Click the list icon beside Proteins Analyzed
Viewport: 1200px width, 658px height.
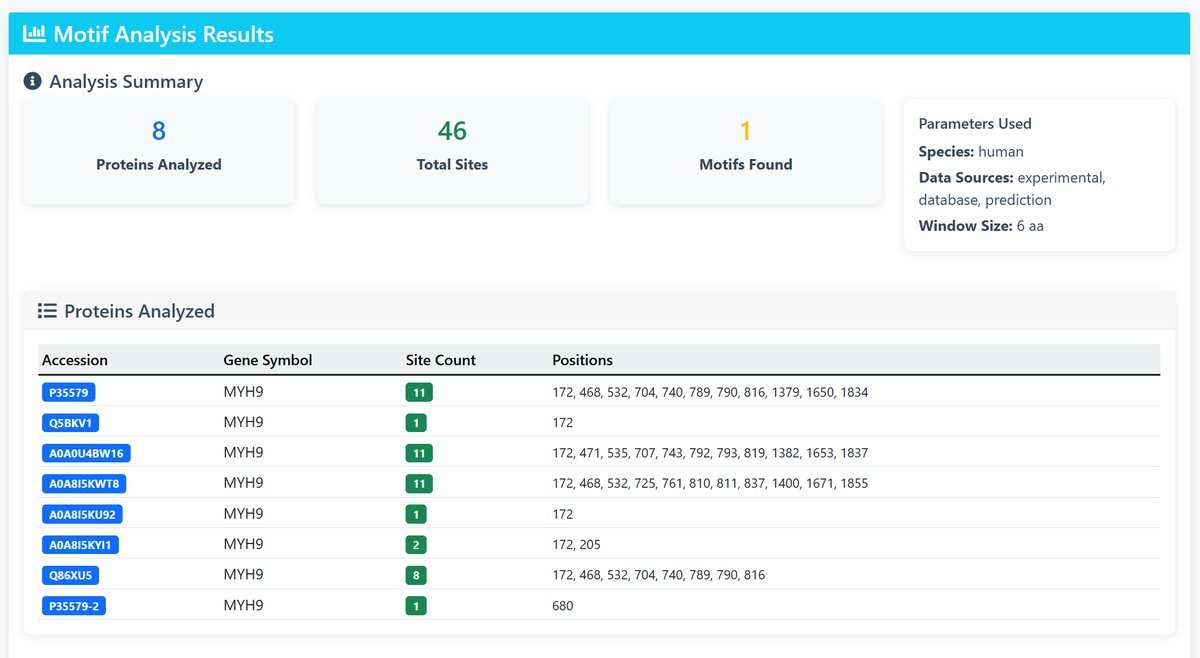(x=47, y=311)
